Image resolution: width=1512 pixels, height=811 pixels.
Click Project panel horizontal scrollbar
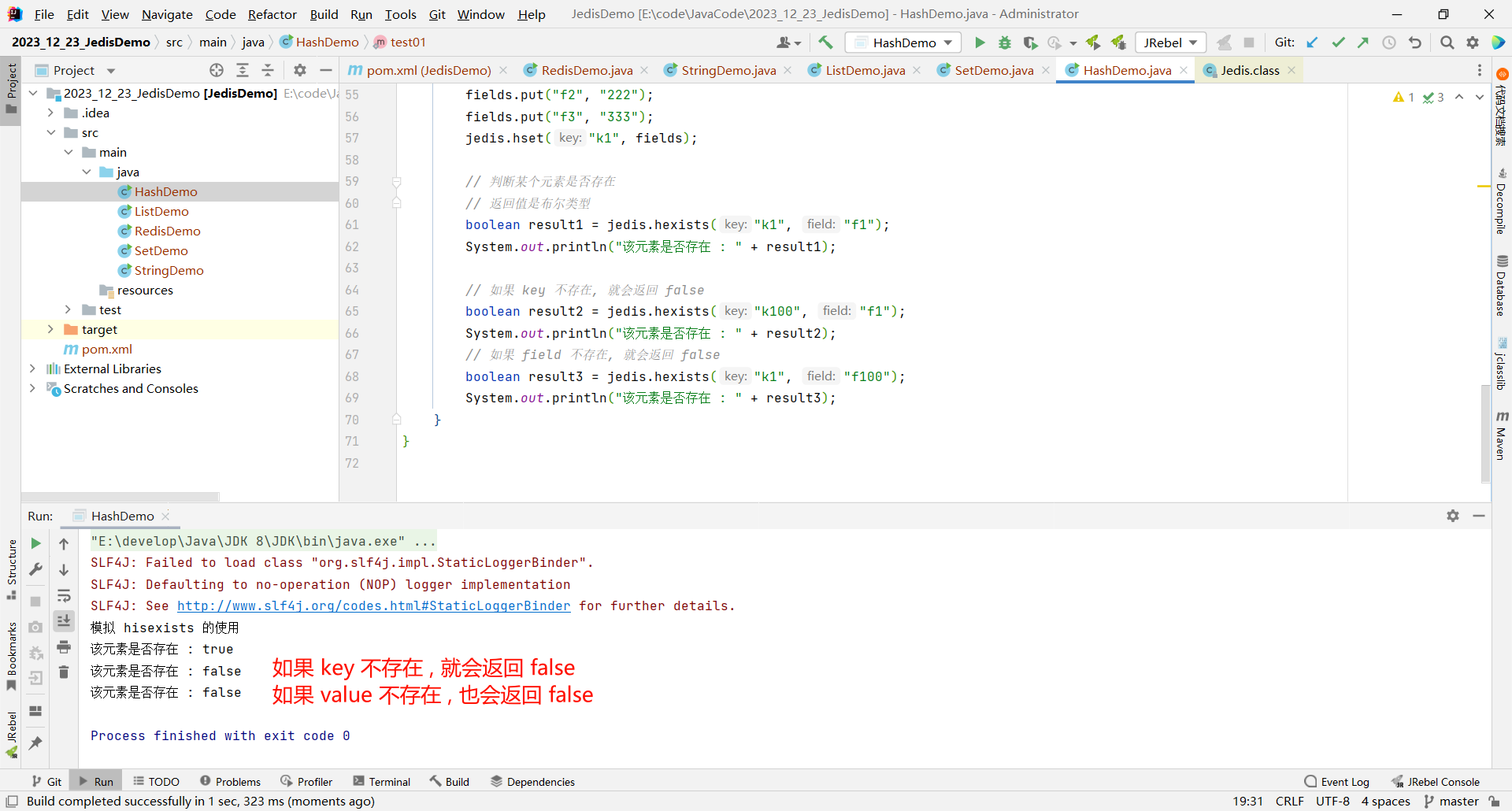click(x=120, y=497)
